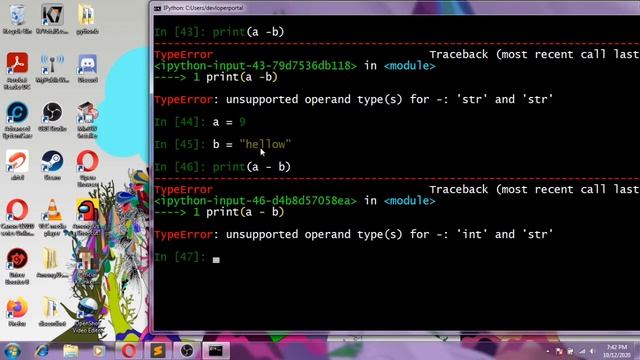Open the cube-box installer shortcut beside OBS Studio
640x360 pixels.
coord(87,120)
